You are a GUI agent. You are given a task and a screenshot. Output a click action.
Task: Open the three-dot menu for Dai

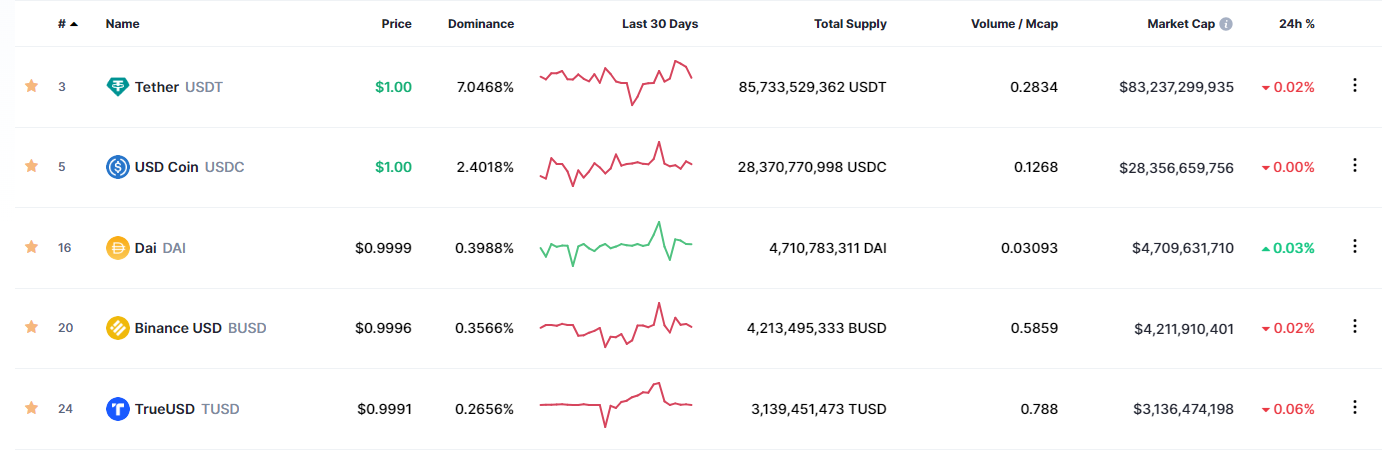(x=1355, y=246)
